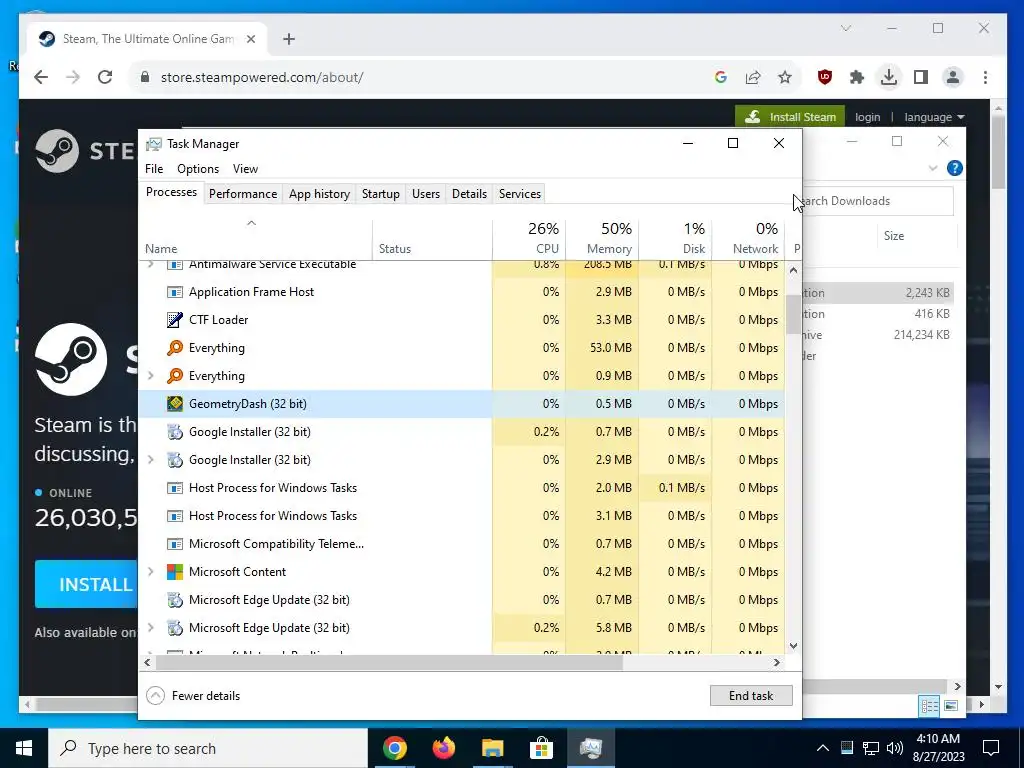Click the Steam login link
The width and height of the screenshot is (1024, 768).
point(867,117)
